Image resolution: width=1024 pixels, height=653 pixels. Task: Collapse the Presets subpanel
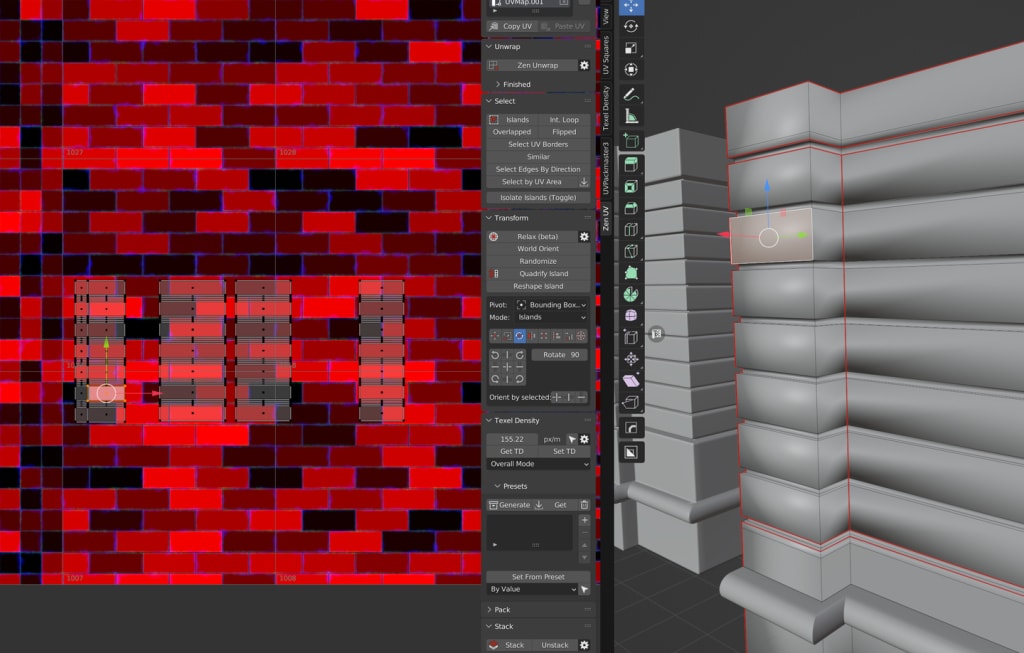tap(515, 486)
